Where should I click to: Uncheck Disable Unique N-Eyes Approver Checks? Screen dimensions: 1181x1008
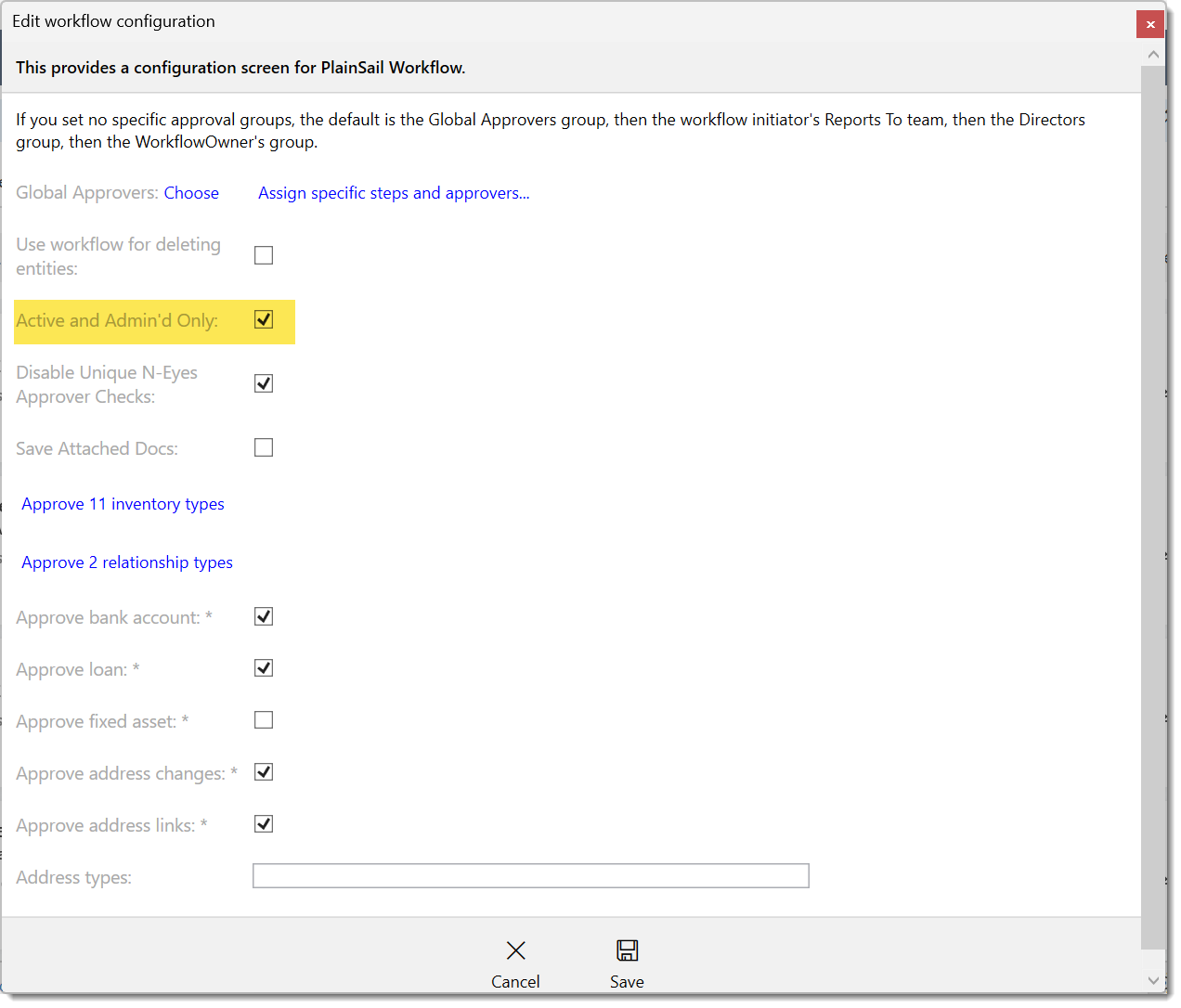[264, 383]
